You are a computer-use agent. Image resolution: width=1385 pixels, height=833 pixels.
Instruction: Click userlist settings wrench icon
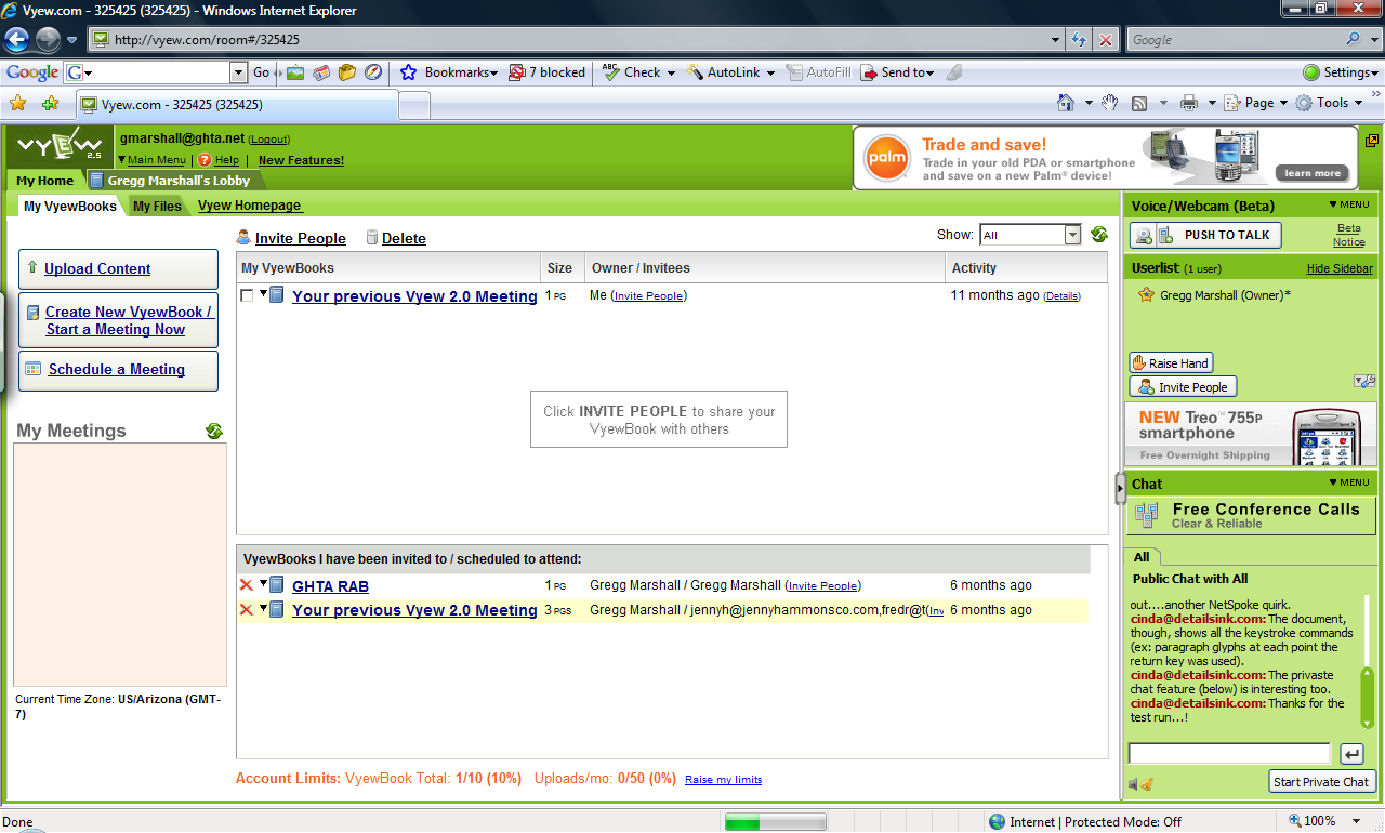point(1364,381)
